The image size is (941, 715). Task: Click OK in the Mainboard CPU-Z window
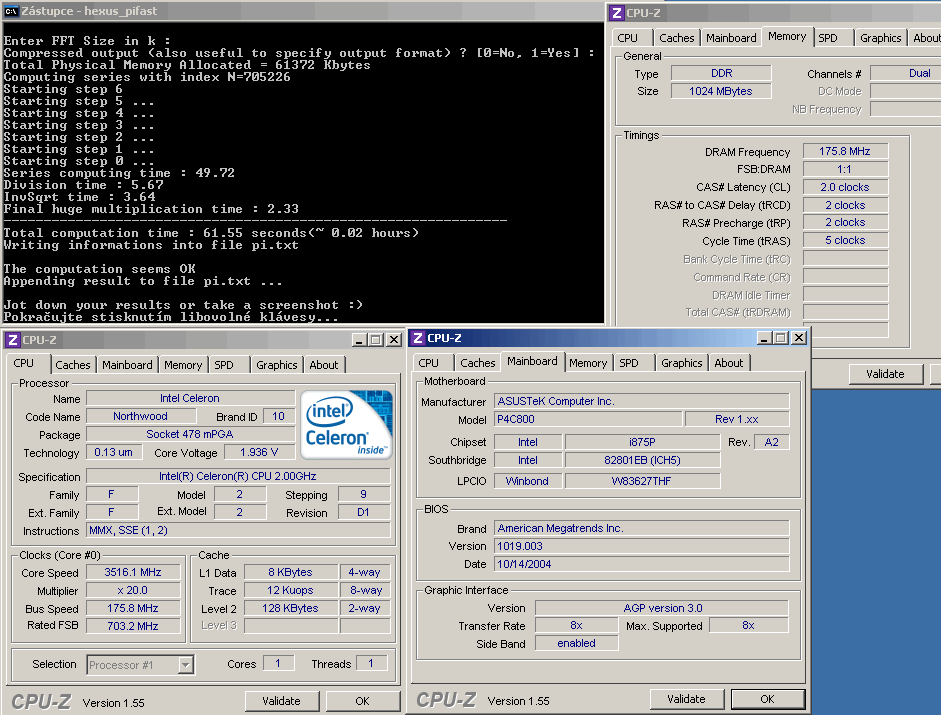coord(768,699)
